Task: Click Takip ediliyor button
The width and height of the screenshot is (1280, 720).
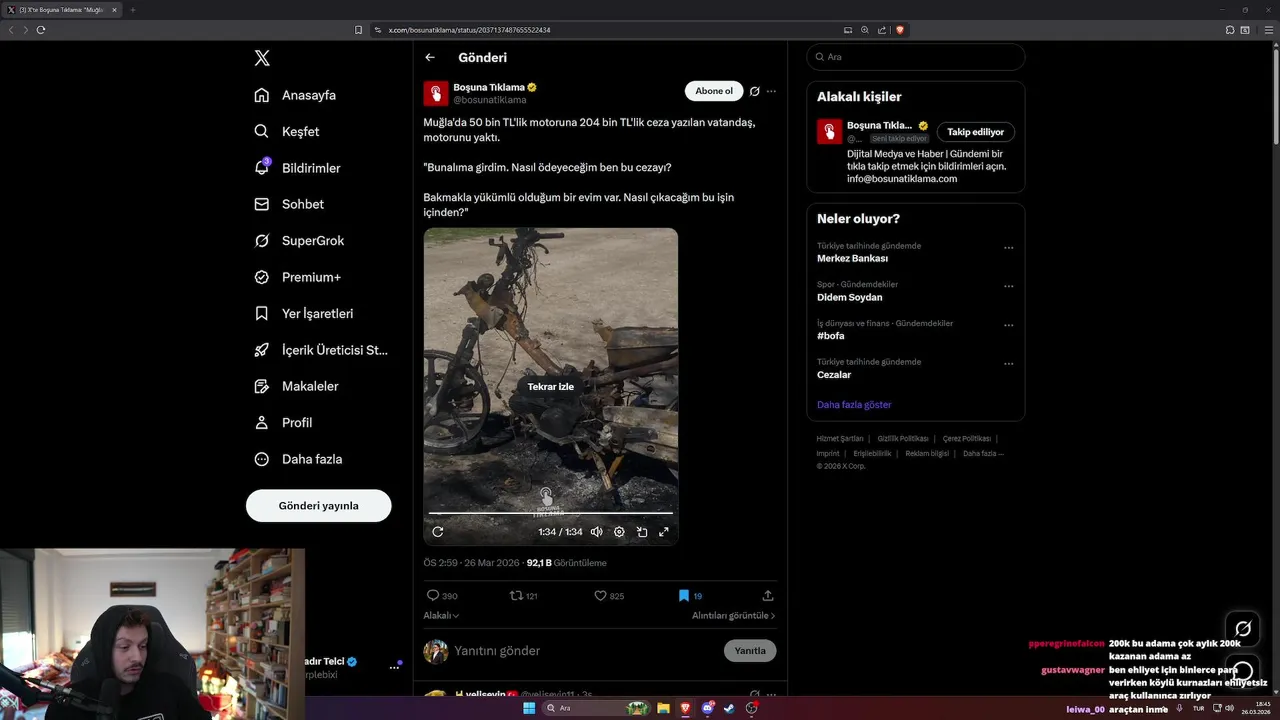Action: pyautogui.click(x=975, y=132)
